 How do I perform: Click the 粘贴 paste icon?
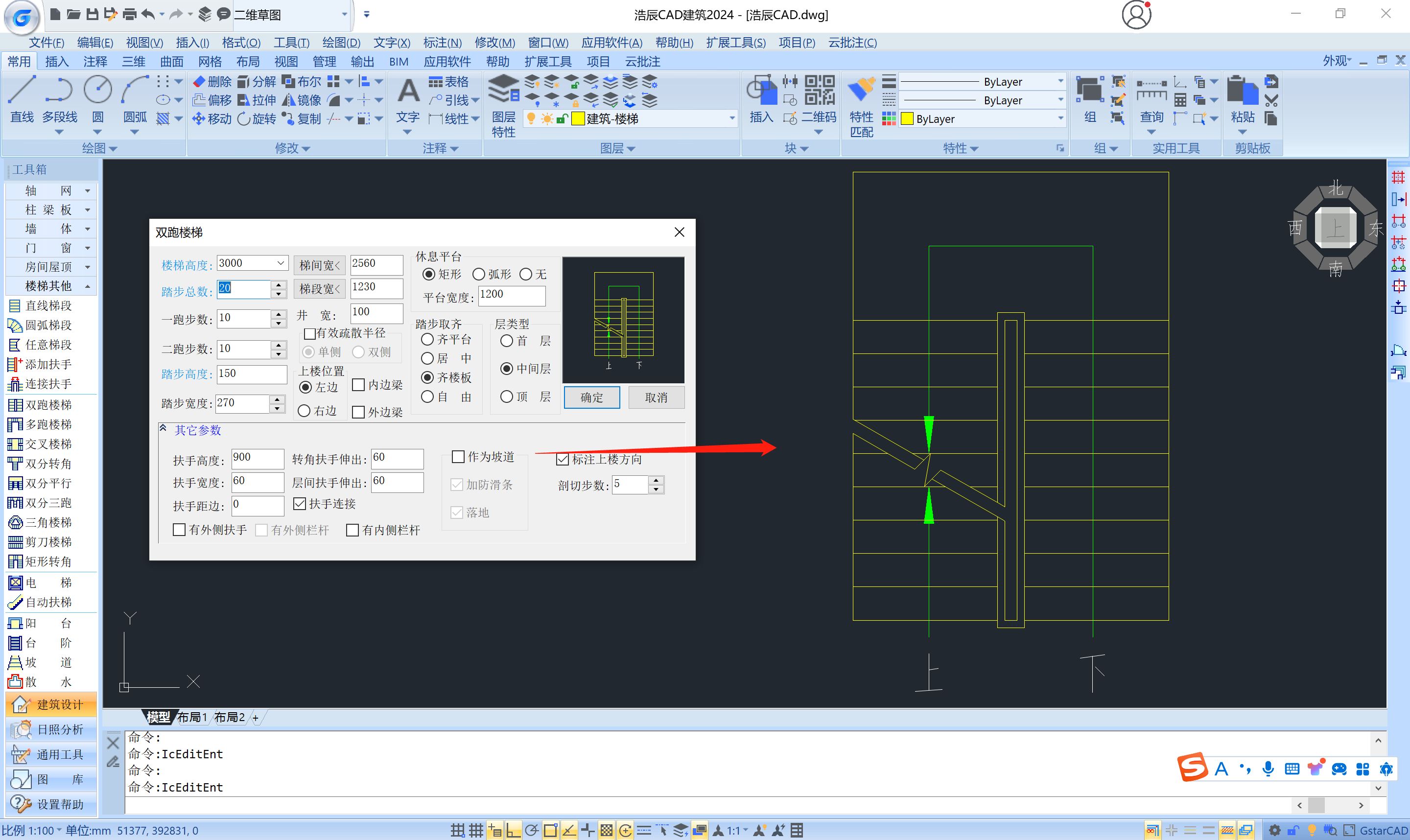1242,91
